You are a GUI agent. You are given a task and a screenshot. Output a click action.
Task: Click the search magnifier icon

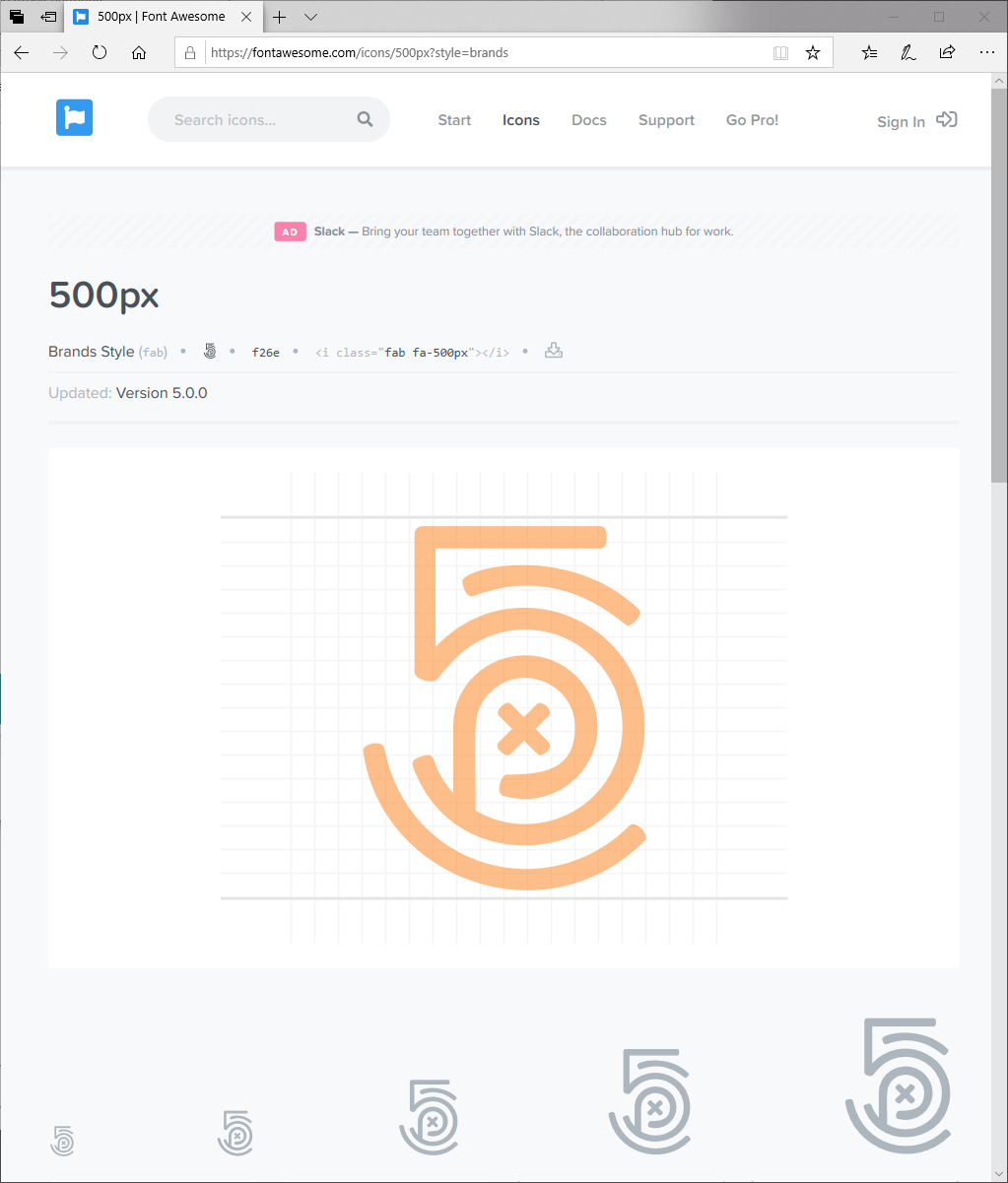(x=365, y=119)
